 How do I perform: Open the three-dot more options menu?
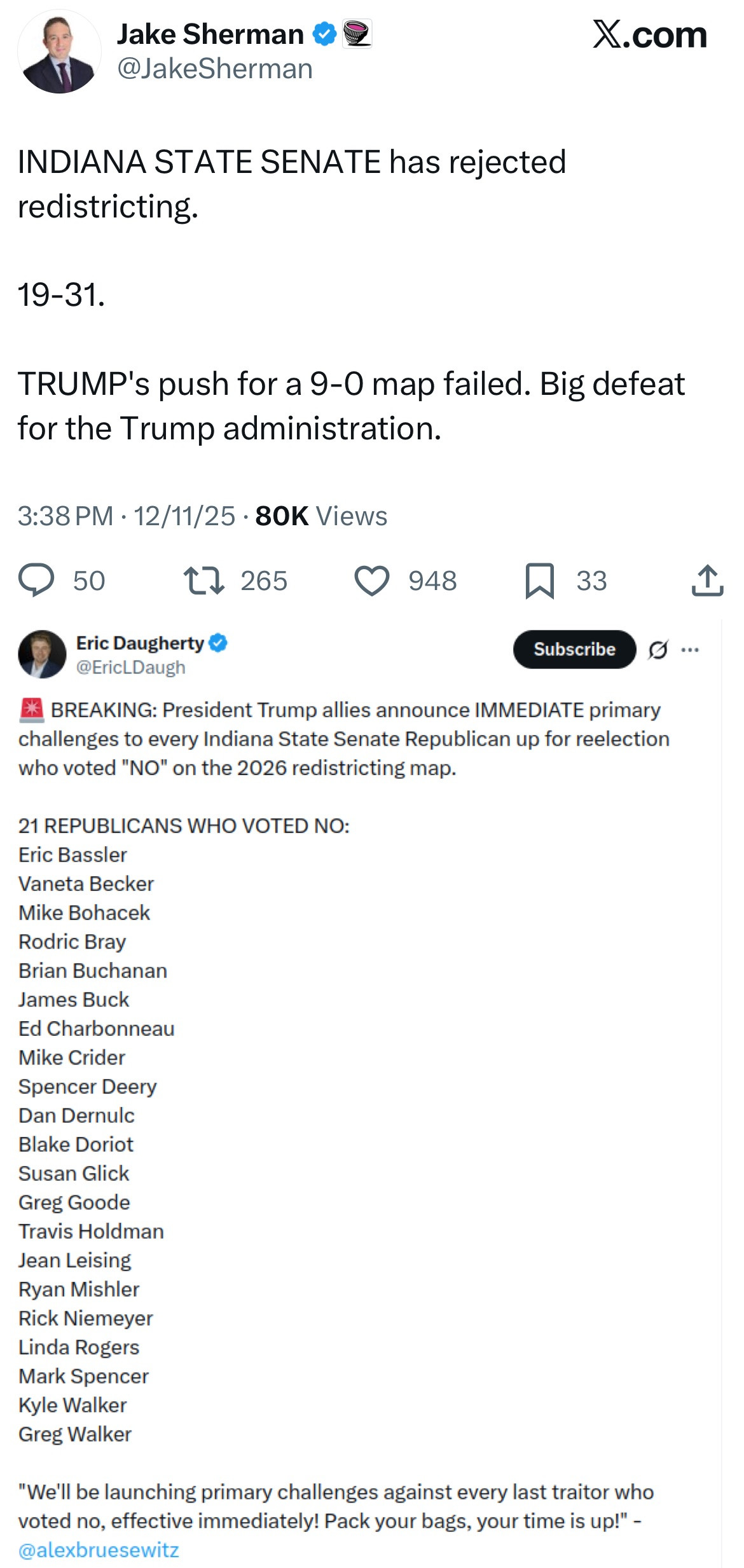[690, 649]
